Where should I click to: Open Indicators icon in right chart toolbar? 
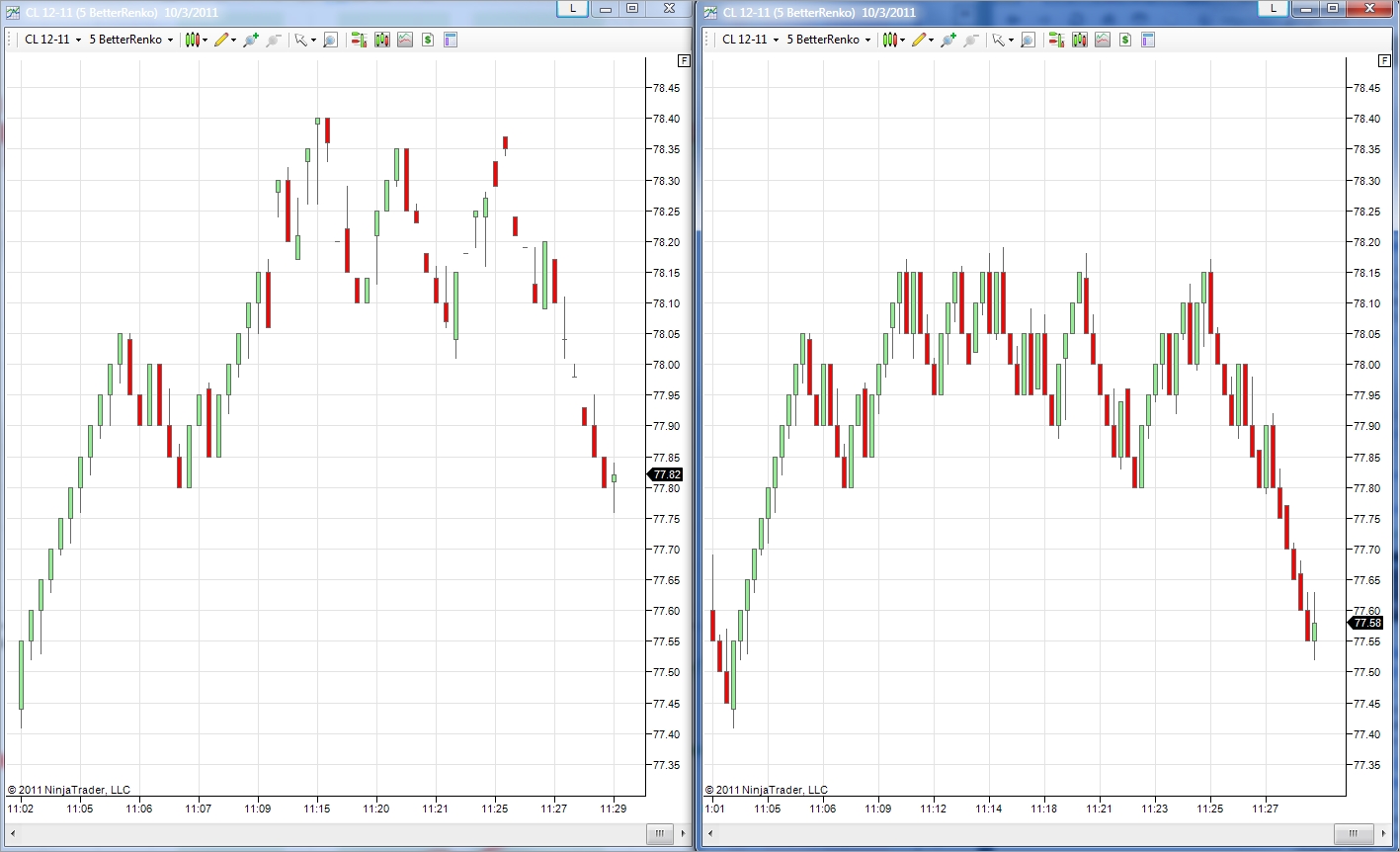coord(1103,40)
